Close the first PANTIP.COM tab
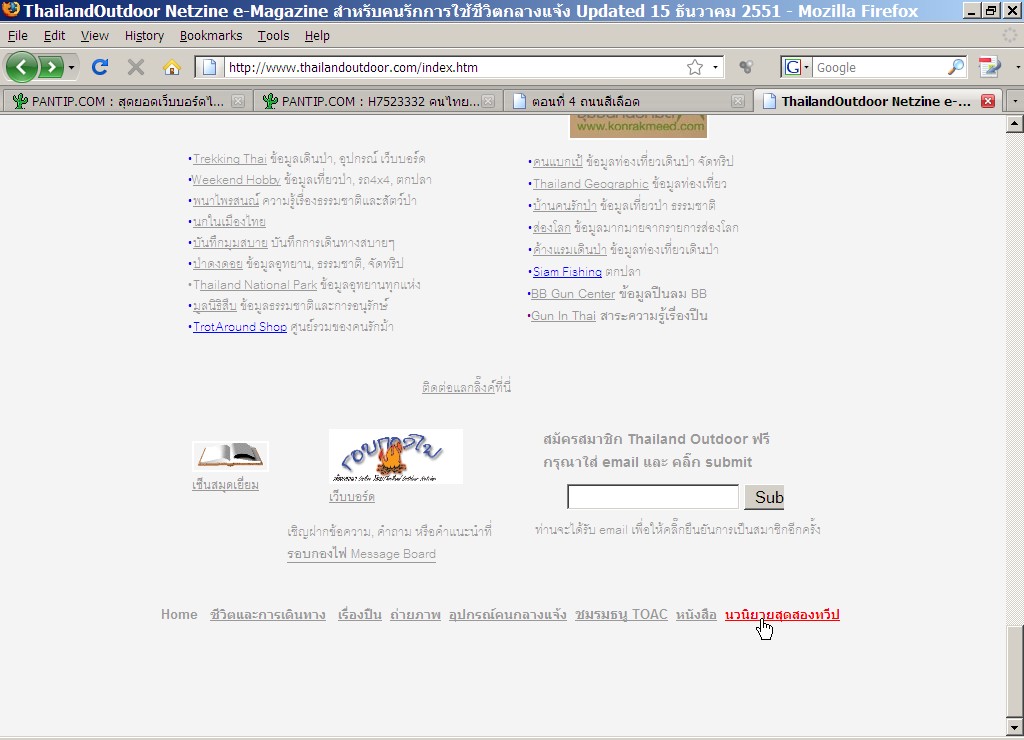 [238, 101]
